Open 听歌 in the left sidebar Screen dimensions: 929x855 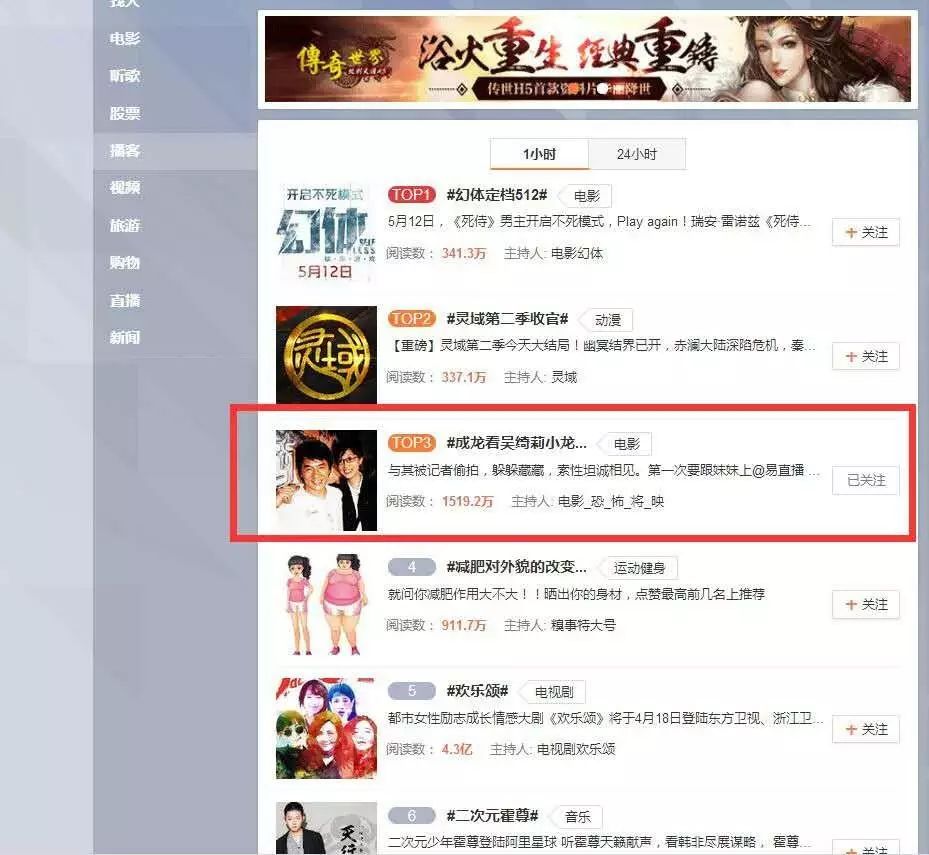[125, 76]
